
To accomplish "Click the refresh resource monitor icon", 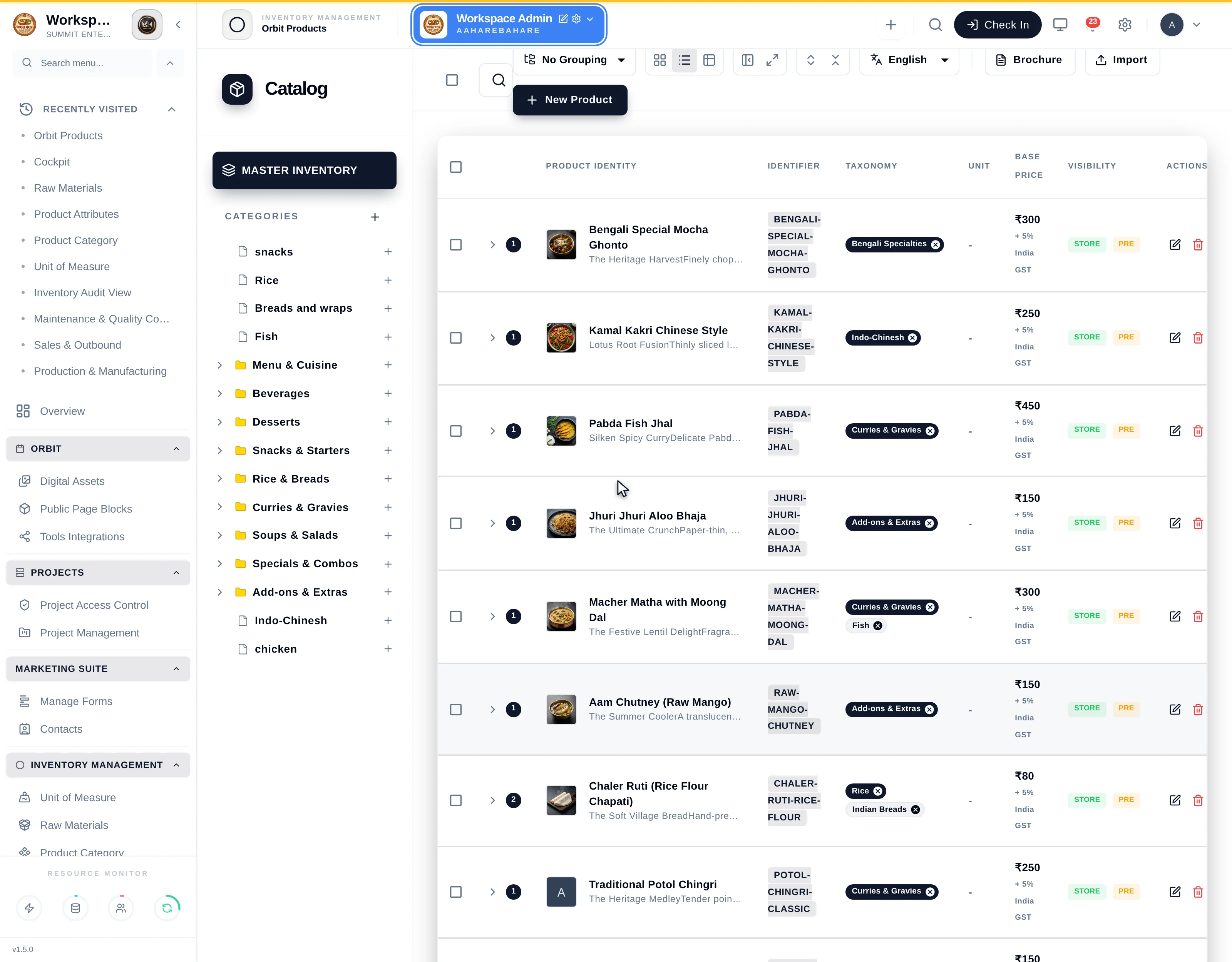I will 167,908.
